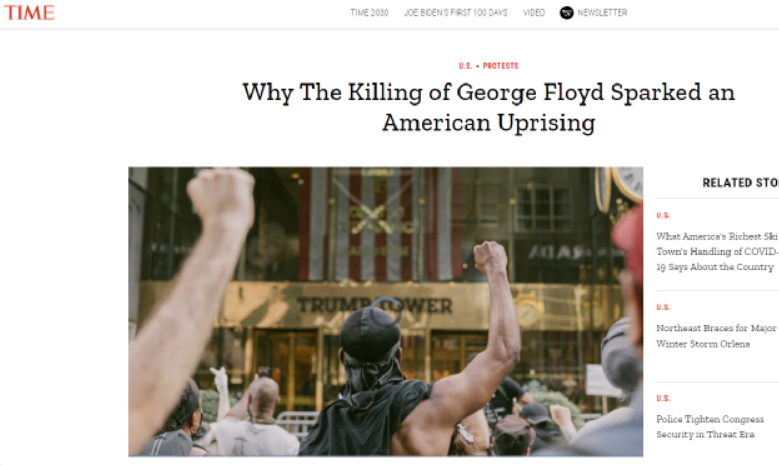Click the newsletter envelope icon
Screen dimensions: 779x465
(x=566, y=12)
